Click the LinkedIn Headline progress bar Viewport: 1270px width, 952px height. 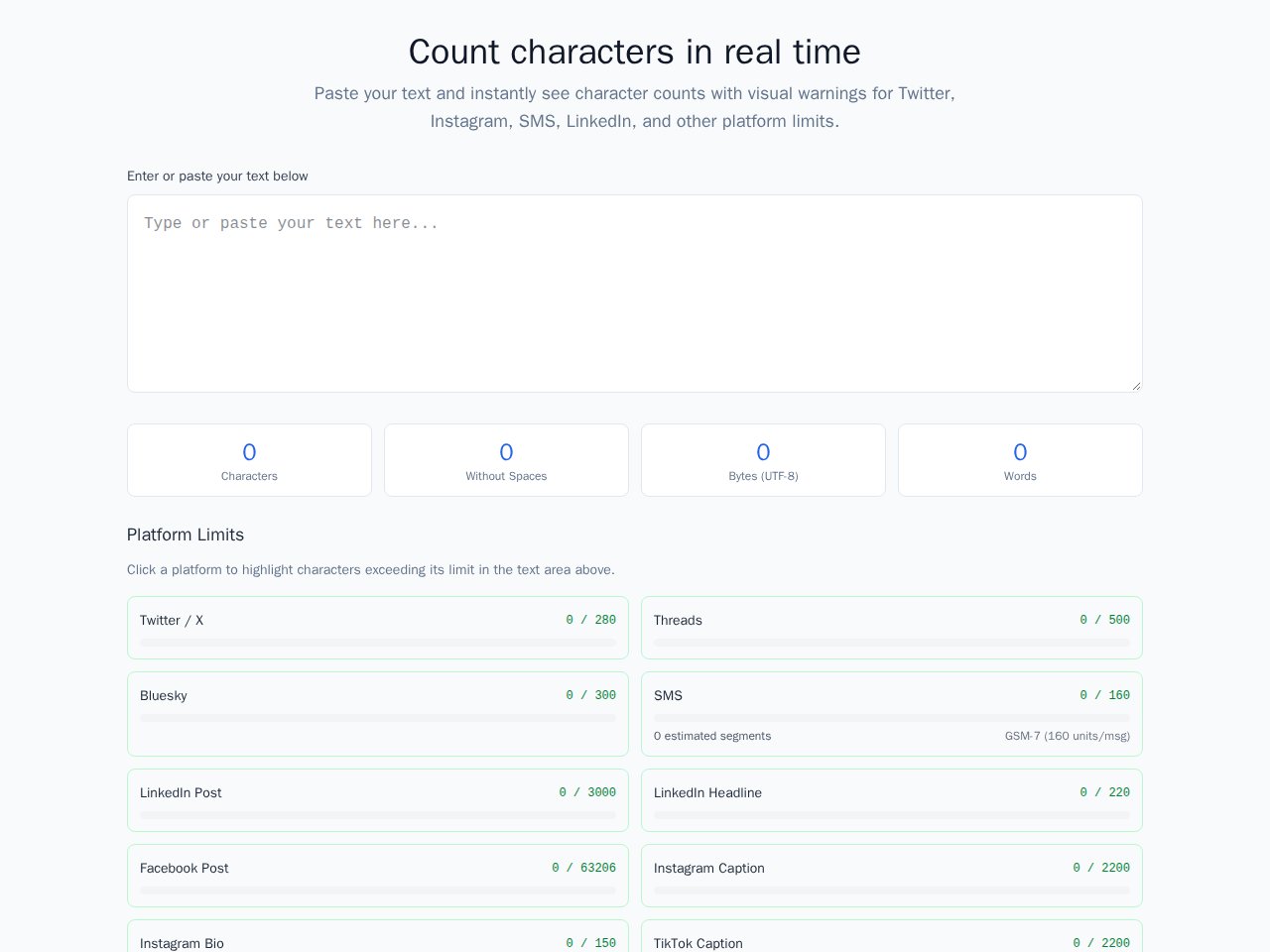tap(892, 815)
